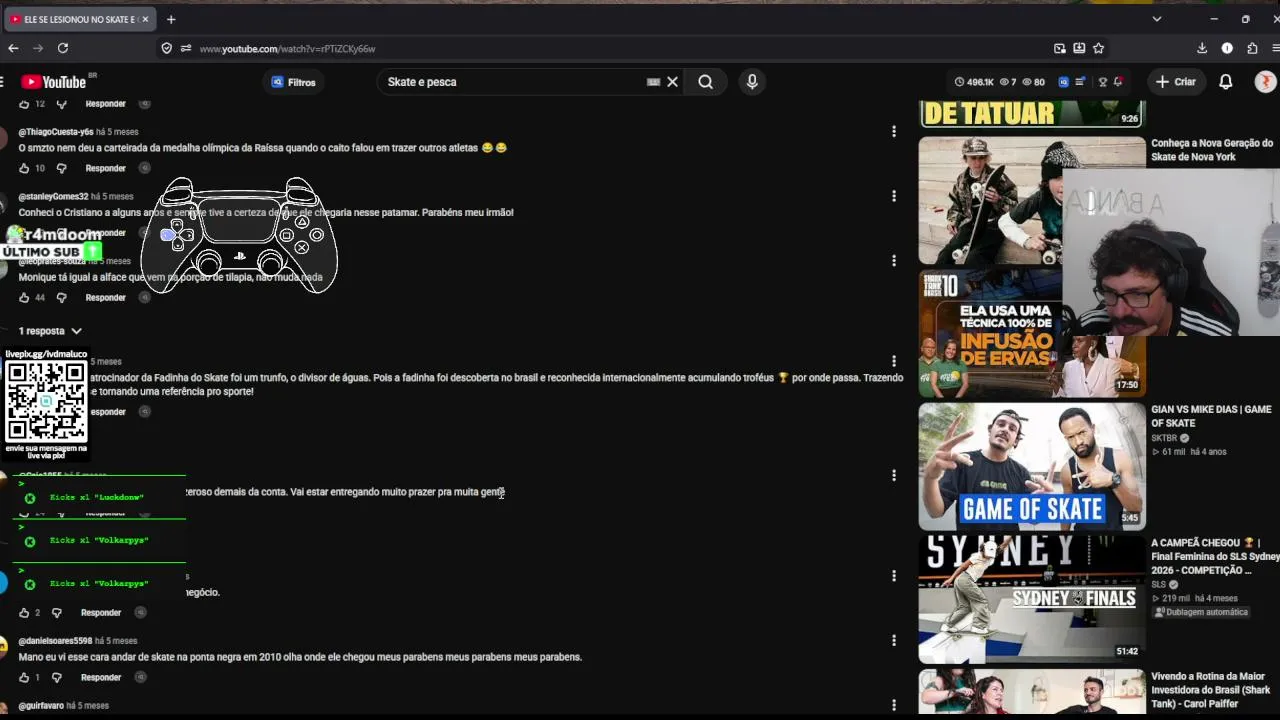Screen dimensions: 1280x720
Task: Open 'GIAN VS MIKE DIAS | GAME OF SKATE' title
Action: pos(1211,416)
